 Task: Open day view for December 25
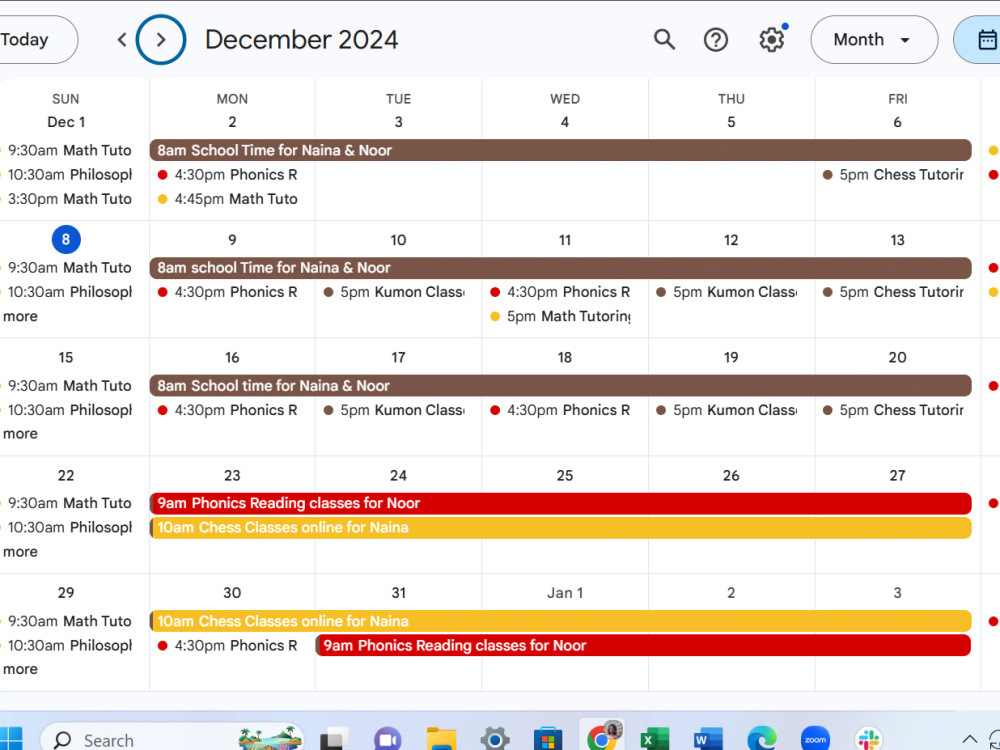(564, 476)
